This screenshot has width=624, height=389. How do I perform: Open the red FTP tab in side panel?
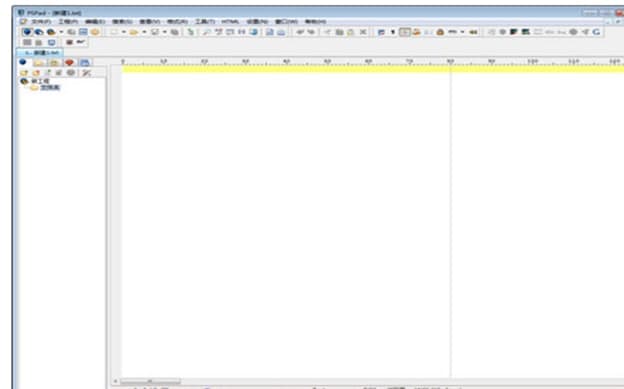tap(69, 63)
